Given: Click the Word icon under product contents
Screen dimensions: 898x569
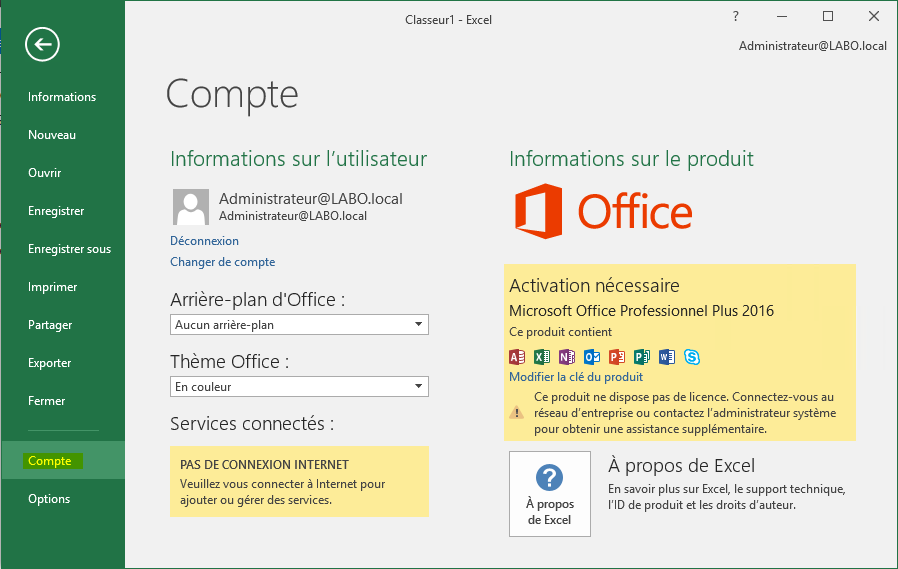Looking at the screenshot, I should (x=667, y=357).
